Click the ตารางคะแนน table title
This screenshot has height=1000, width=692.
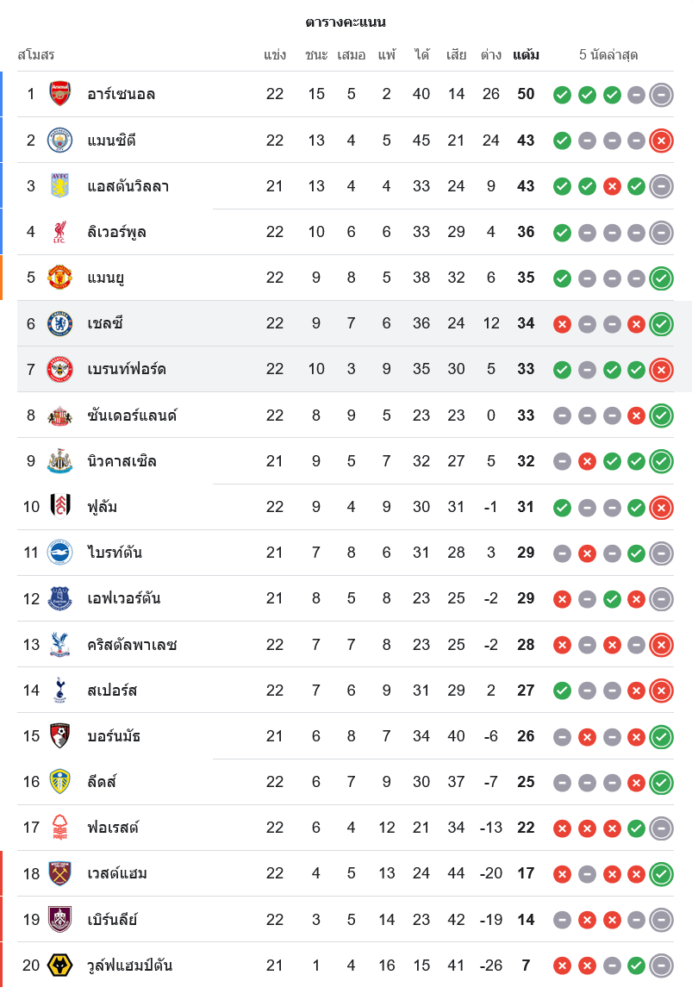tap(345, 22)
